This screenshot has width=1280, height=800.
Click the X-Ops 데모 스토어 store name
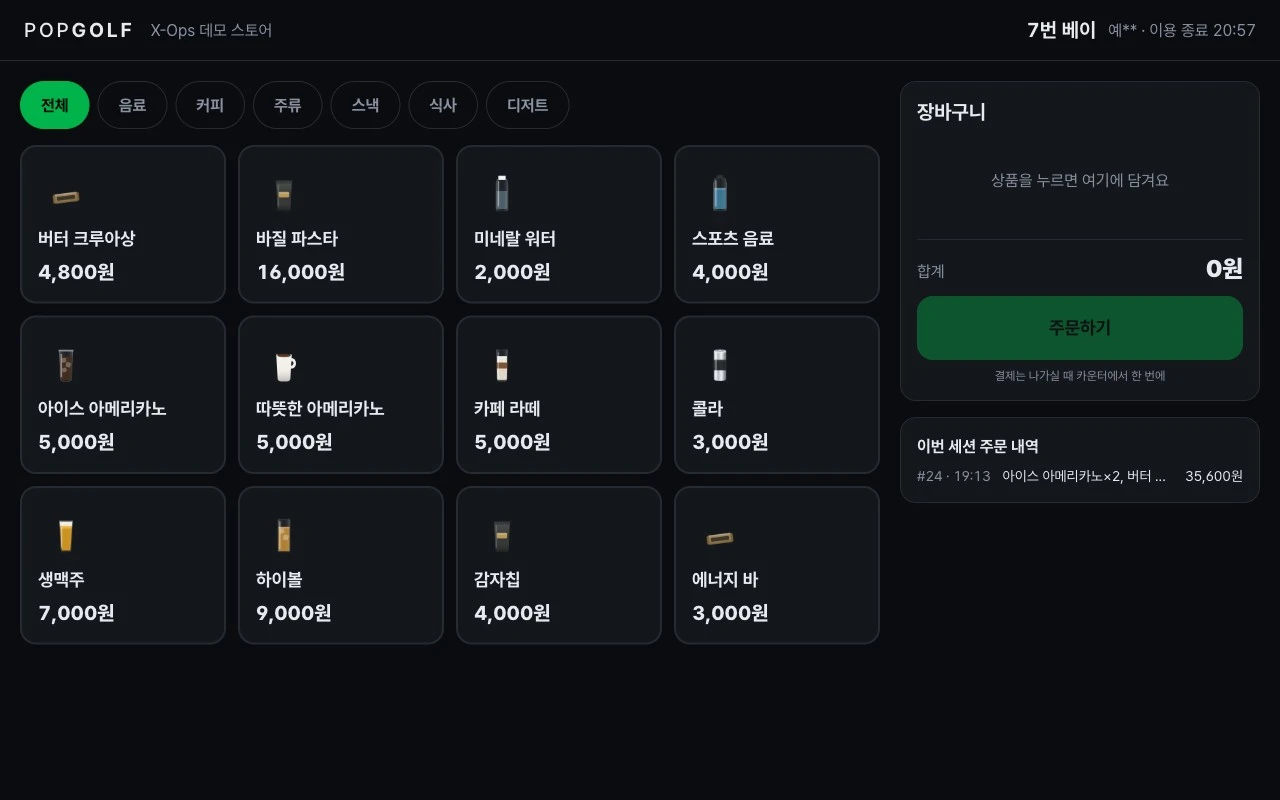click(211, 30)
